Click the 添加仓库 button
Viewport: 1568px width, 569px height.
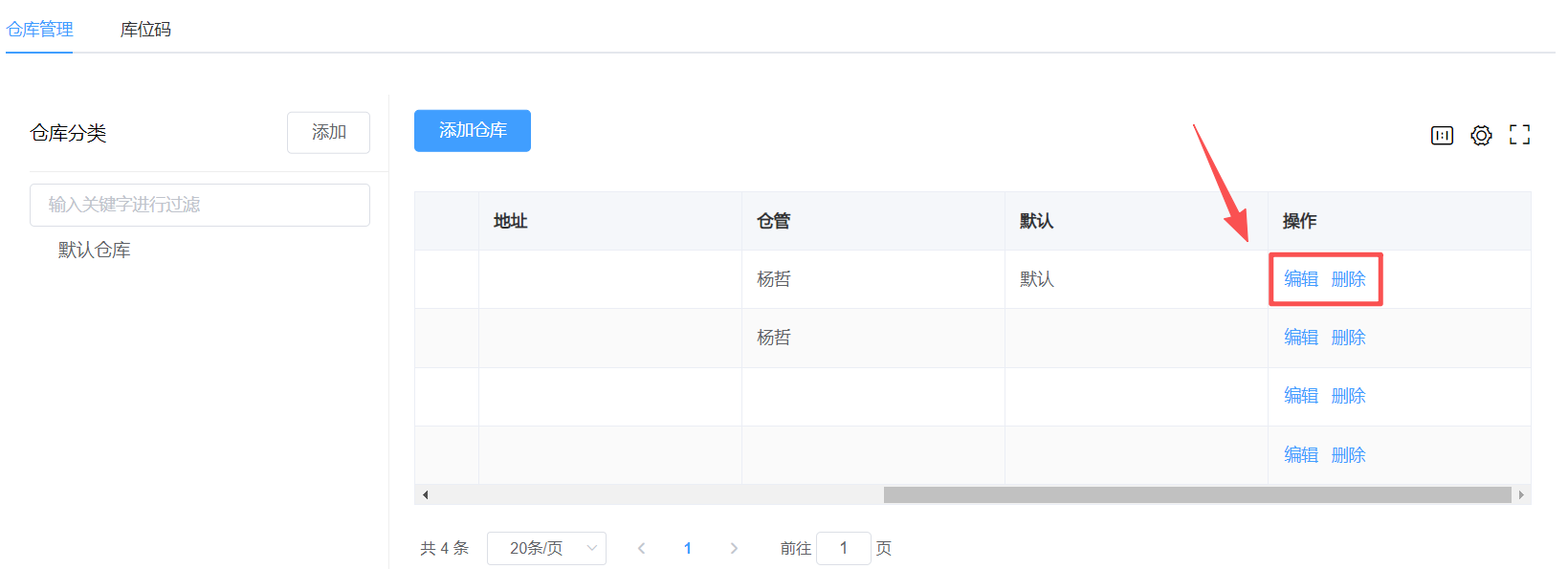point(472,131)
